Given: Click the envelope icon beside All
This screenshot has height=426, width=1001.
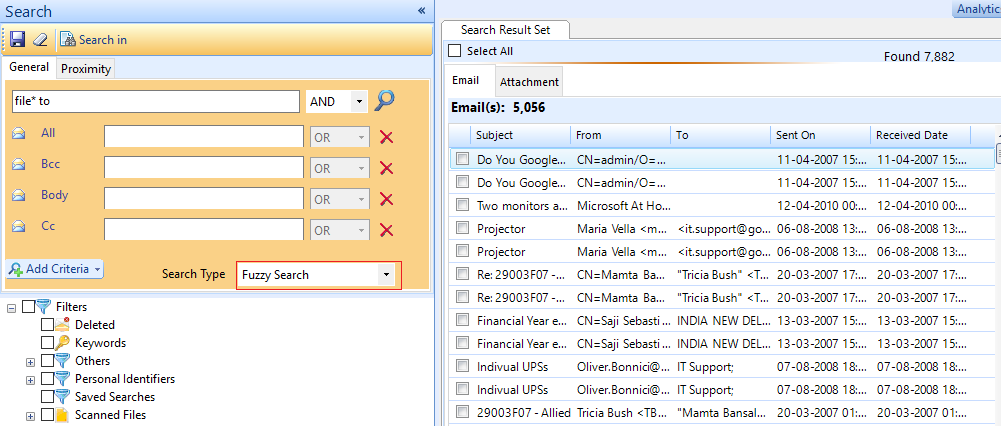Looking at the screenshot, I should 19,133.
